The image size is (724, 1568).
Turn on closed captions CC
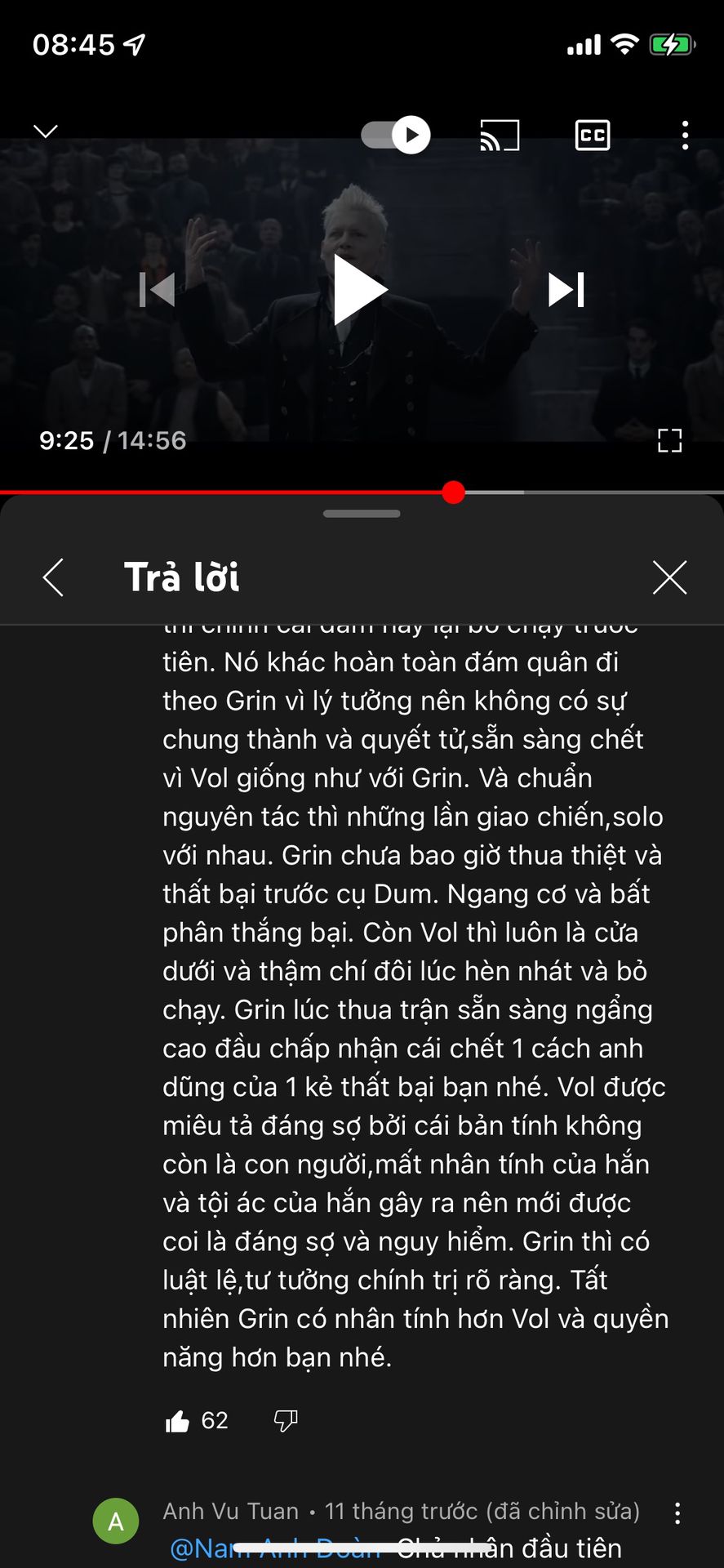[593, 136]
